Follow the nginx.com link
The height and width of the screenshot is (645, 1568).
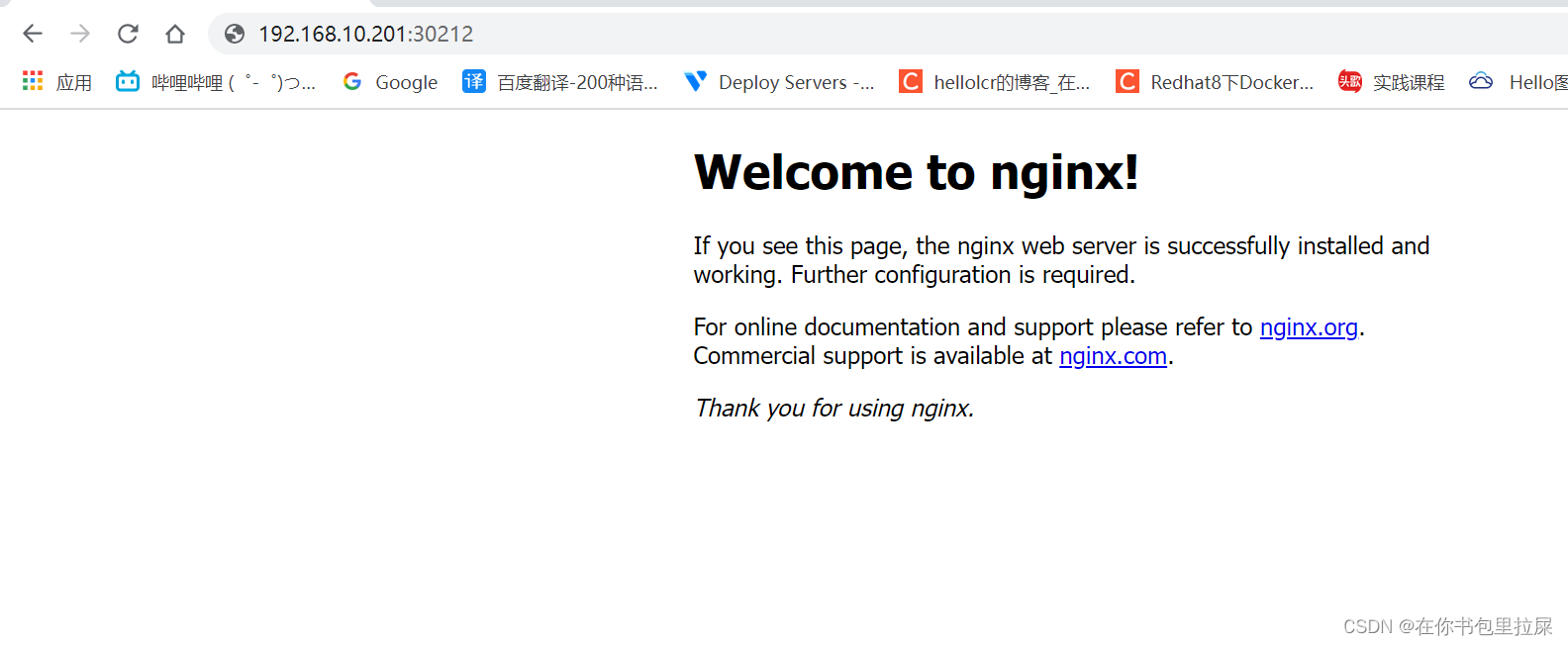pyautogui.click(x=1113, y=356)
